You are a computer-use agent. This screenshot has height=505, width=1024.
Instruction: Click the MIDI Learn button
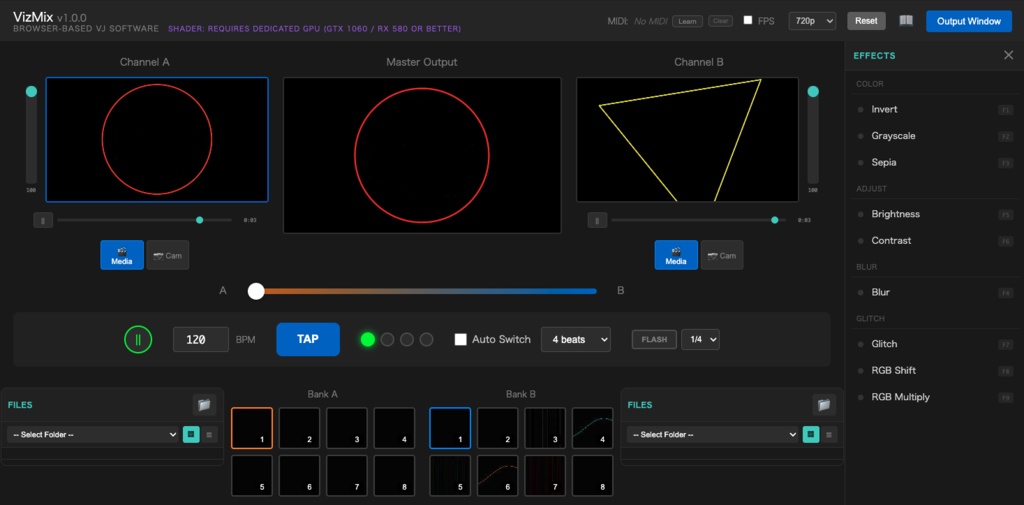687,21
